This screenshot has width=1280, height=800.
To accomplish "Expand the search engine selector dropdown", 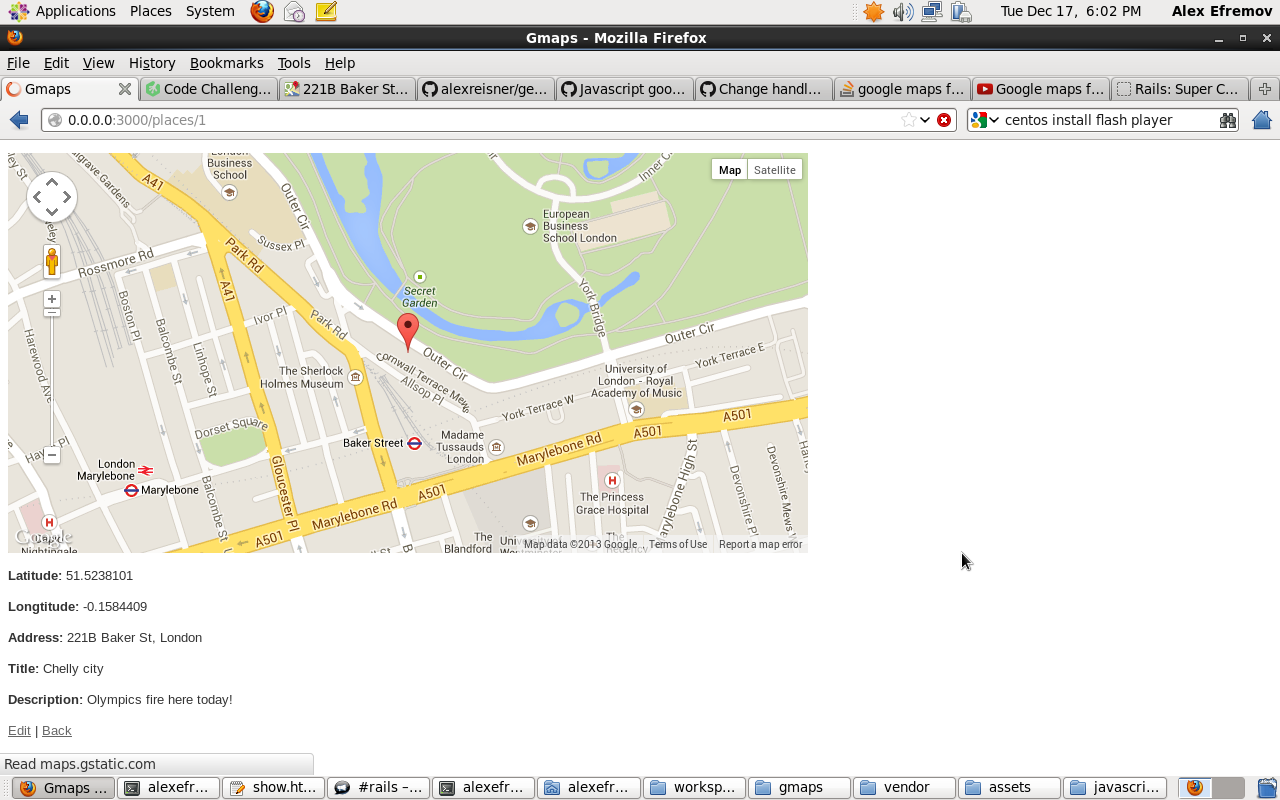I will (x=985, y=120).
